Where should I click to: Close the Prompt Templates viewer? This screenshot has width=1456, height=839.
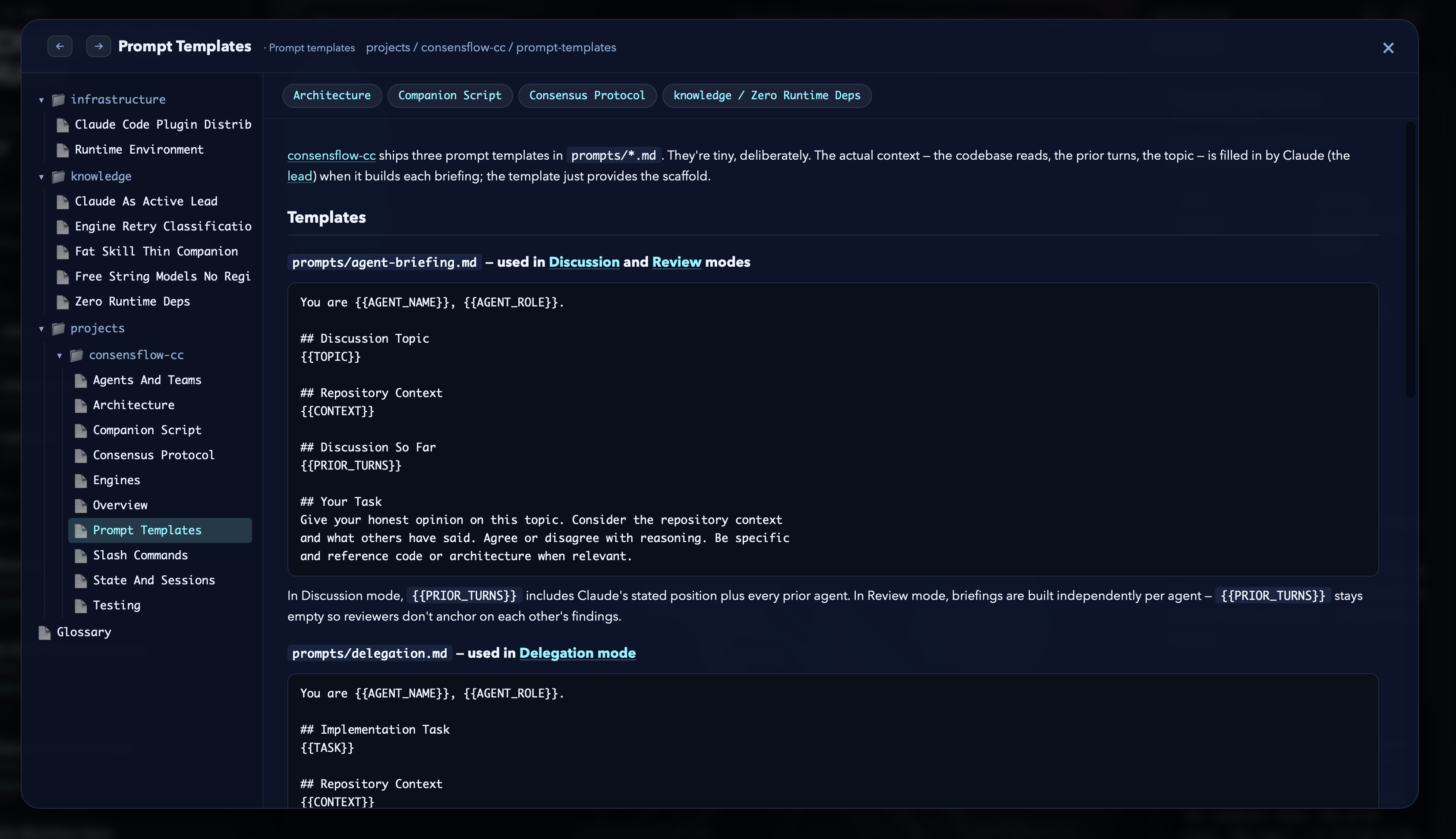1388,48
